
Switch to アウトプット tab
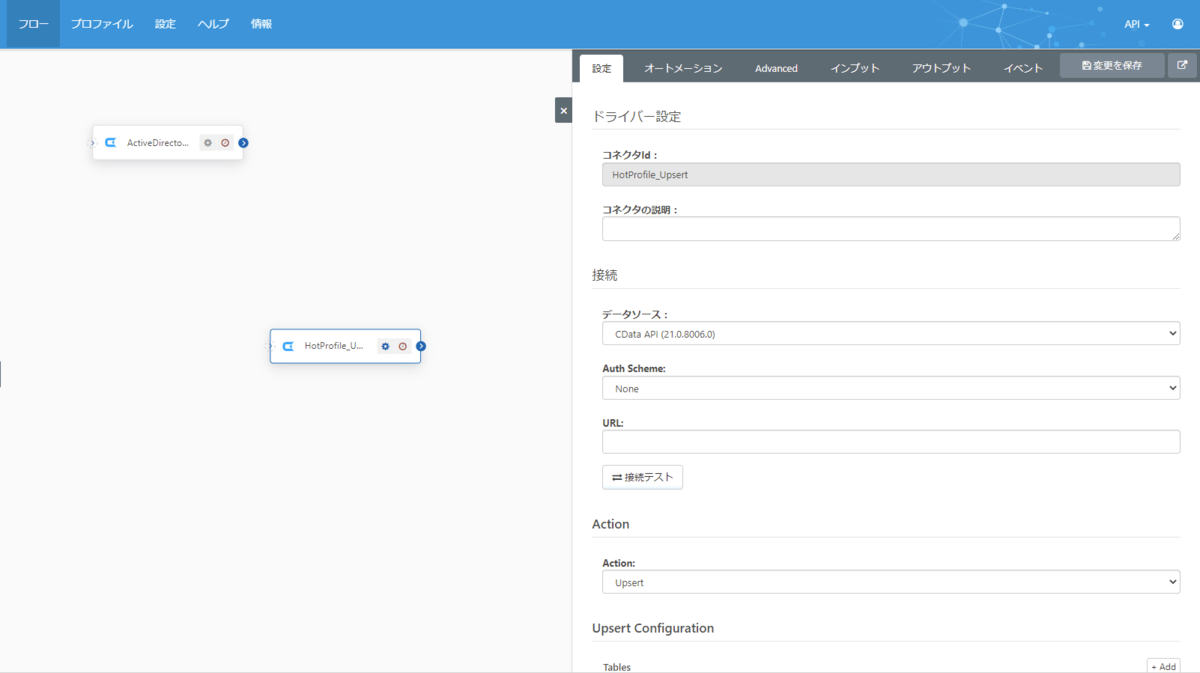point(941,68)
